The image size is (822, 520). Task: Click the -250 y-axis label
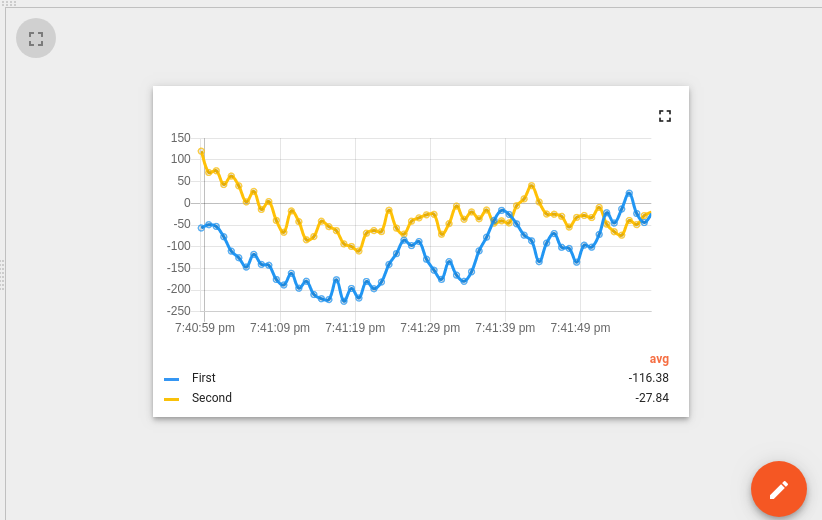click(179, 311)
